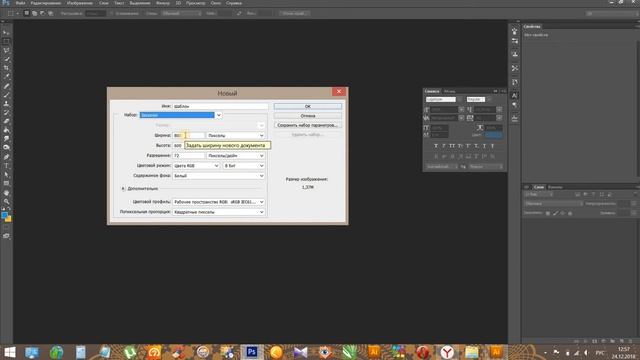This screenshot has height=360, width=640.
Task: Switch to the Абзац tab
Action: pos(449,91)
